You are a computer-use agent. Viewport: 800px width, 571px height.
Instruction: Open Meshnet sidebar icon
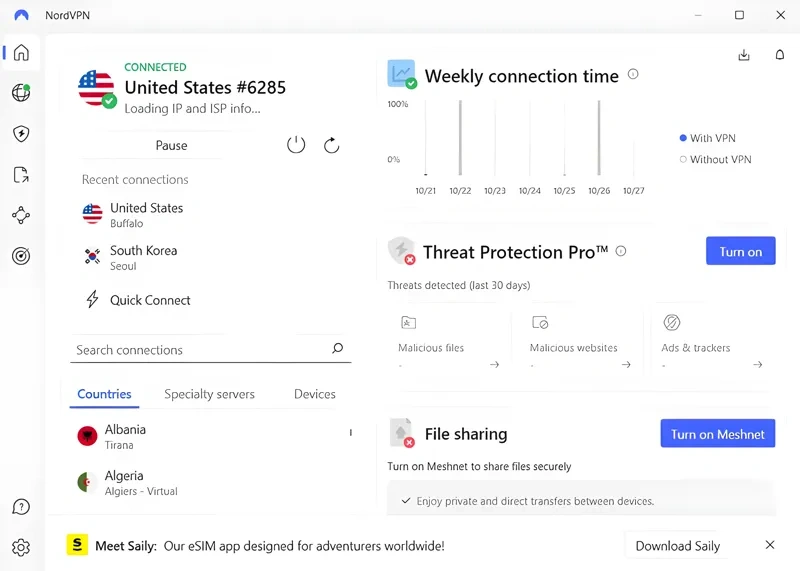pyautogui.click(x=21, y=215)
